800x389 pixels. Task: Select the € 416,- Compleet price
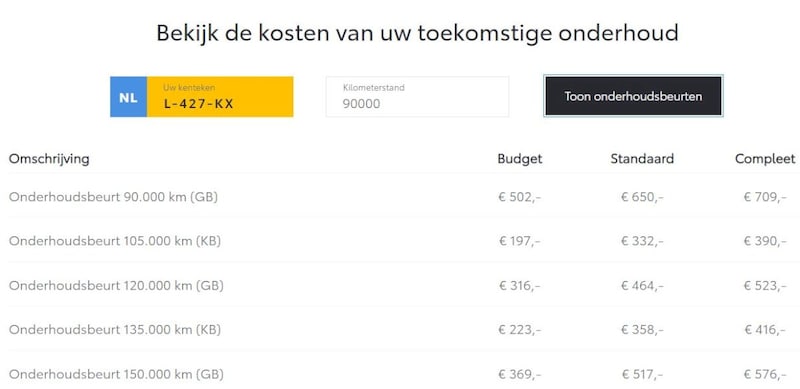pos(765,330)
